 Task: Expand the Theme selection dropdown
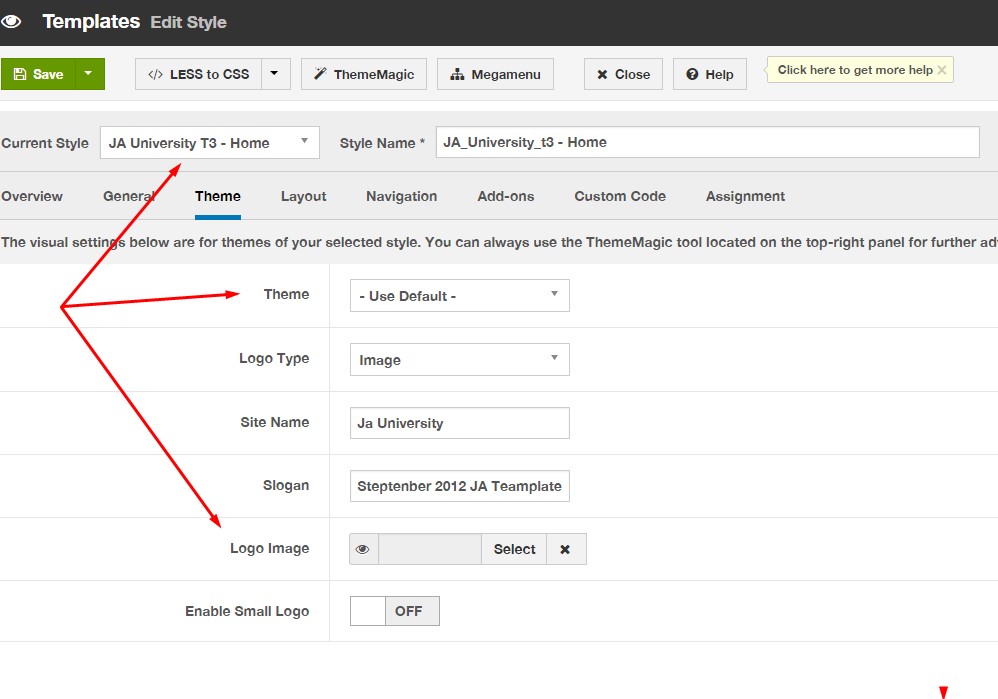click(x=459, y=296)
